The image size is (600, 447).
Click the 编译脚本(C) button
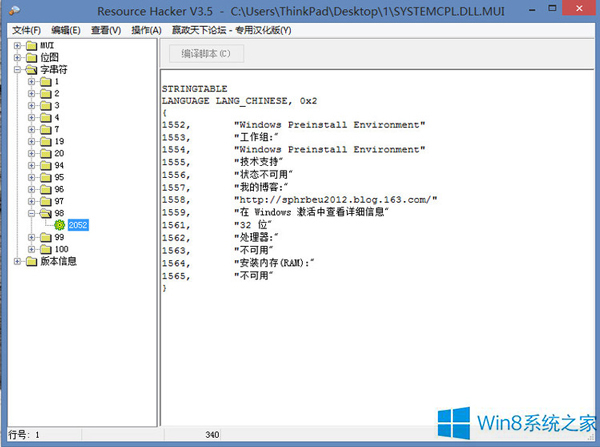pos(206,54)
